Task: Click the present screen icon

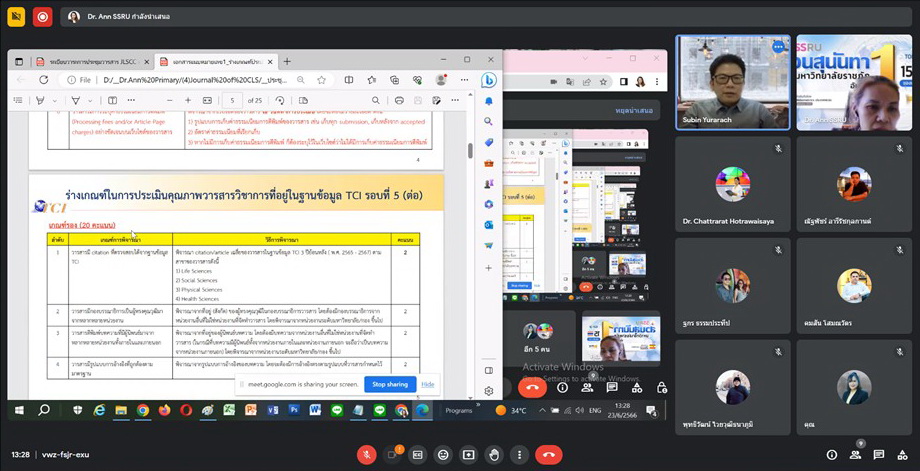Action: pos(468,455)
